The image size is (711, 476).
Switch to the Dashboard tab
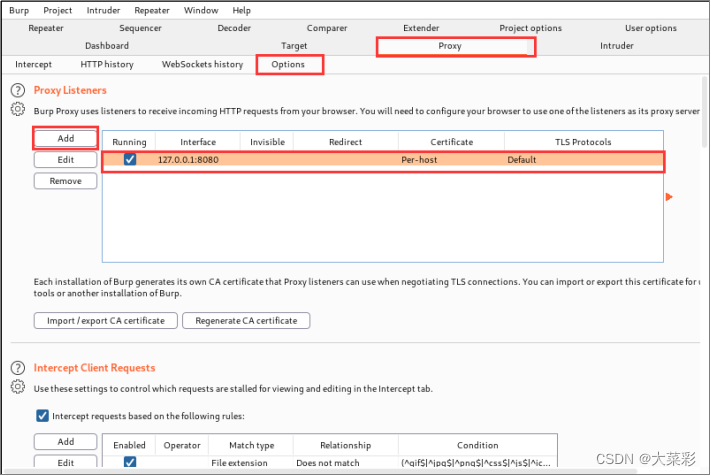point(107,46)
